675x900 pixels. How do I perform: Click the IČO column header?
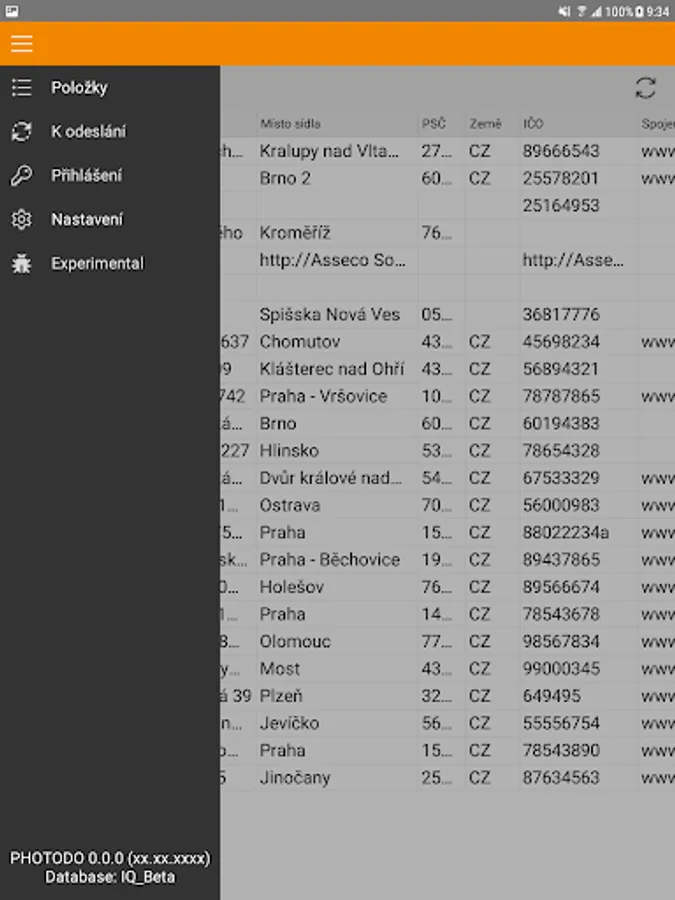coord(533,123)
